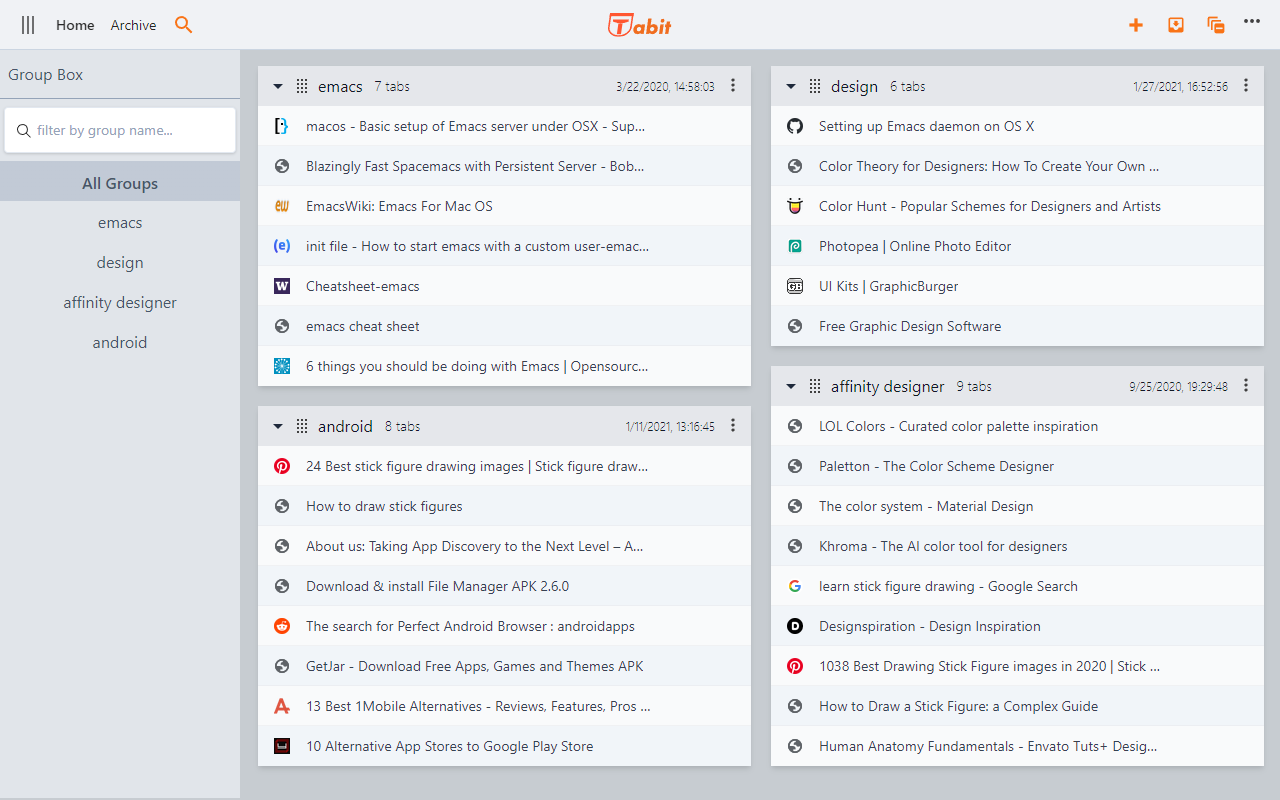The image size is (1280, 800).
Task: Open affinity designer group options menu
Action: [1246, 386]
